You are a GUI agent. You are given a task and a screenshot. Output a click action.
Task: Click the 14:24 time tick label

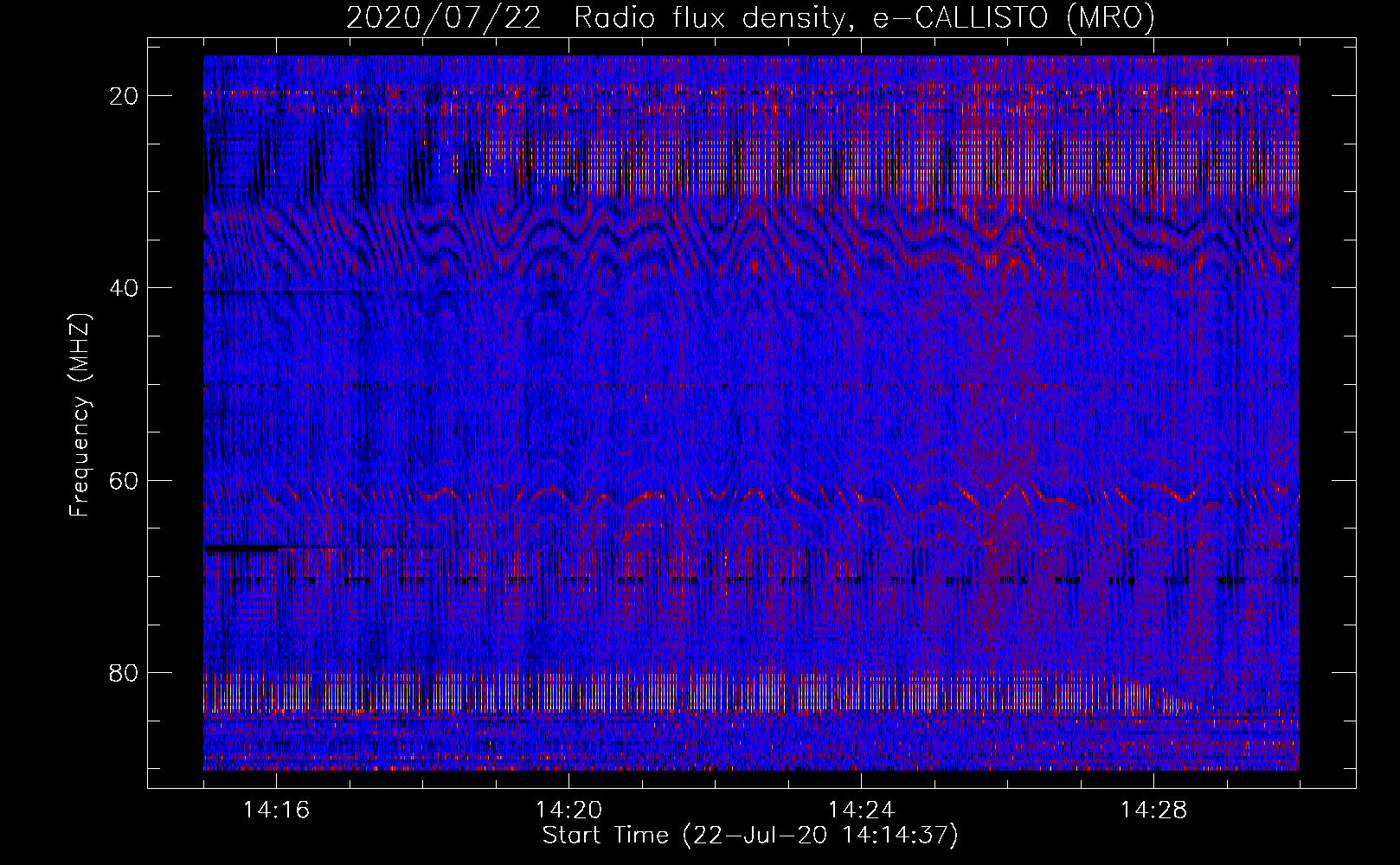click(861, 811)
